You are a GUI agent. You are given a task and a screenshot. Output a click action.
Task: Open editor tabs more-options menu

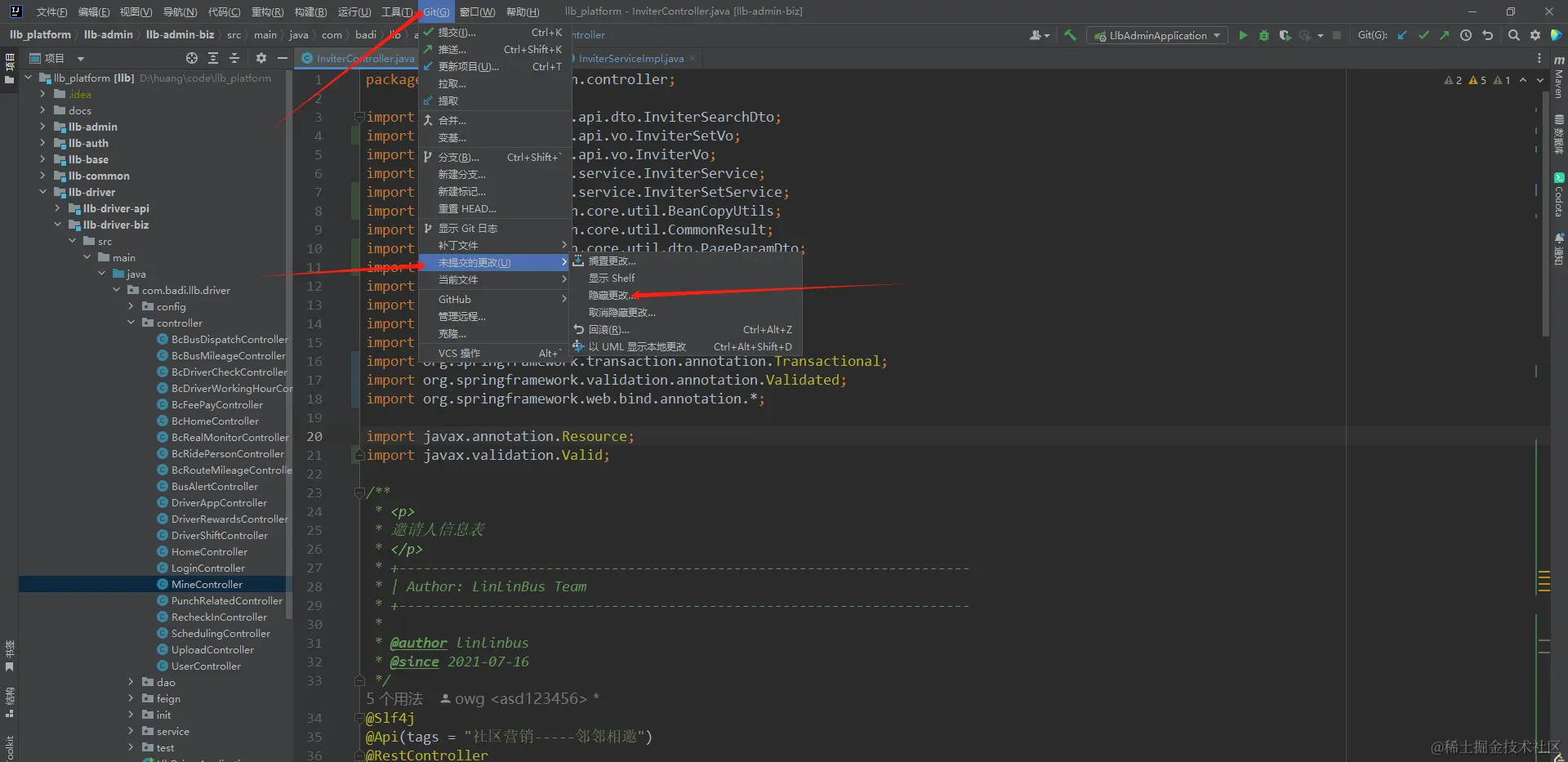pyautogui.click(x=1539, y=58)
